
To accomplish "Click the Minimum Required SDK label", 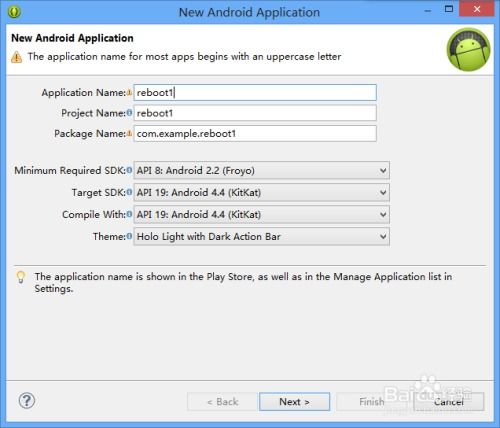I will point(70,170).
